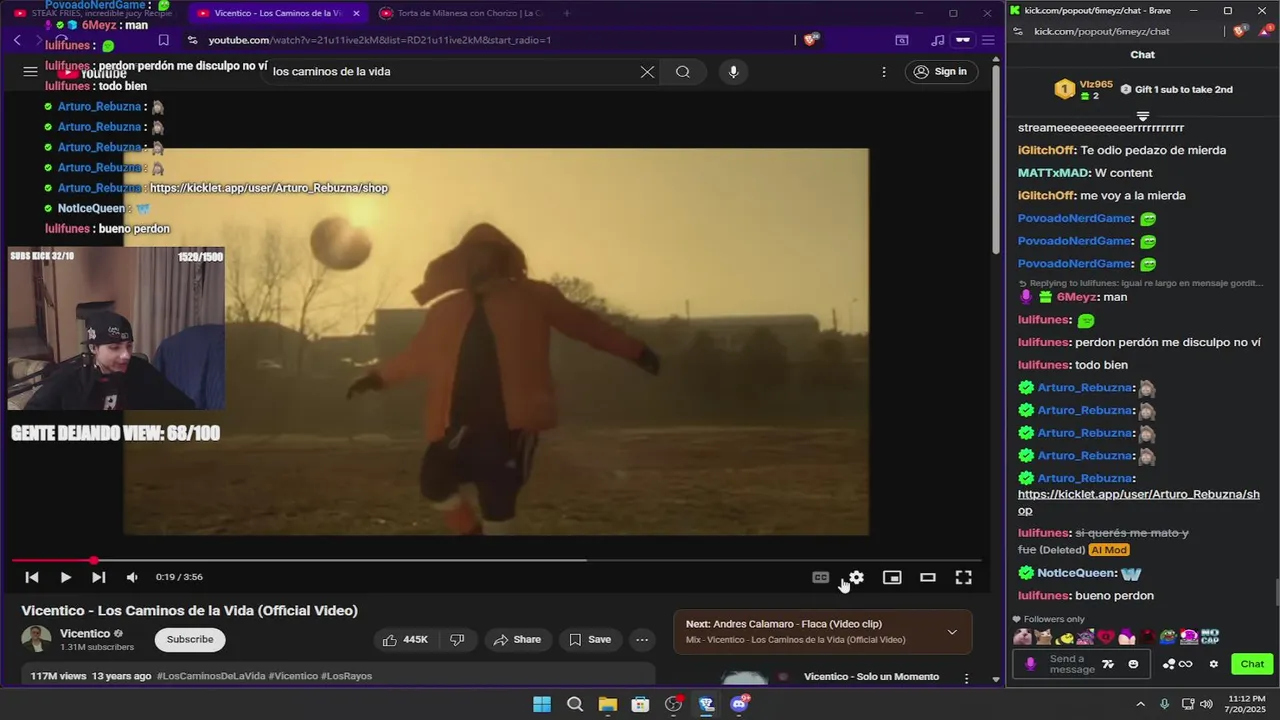Open Vicentico channel name link

point(85,633)
